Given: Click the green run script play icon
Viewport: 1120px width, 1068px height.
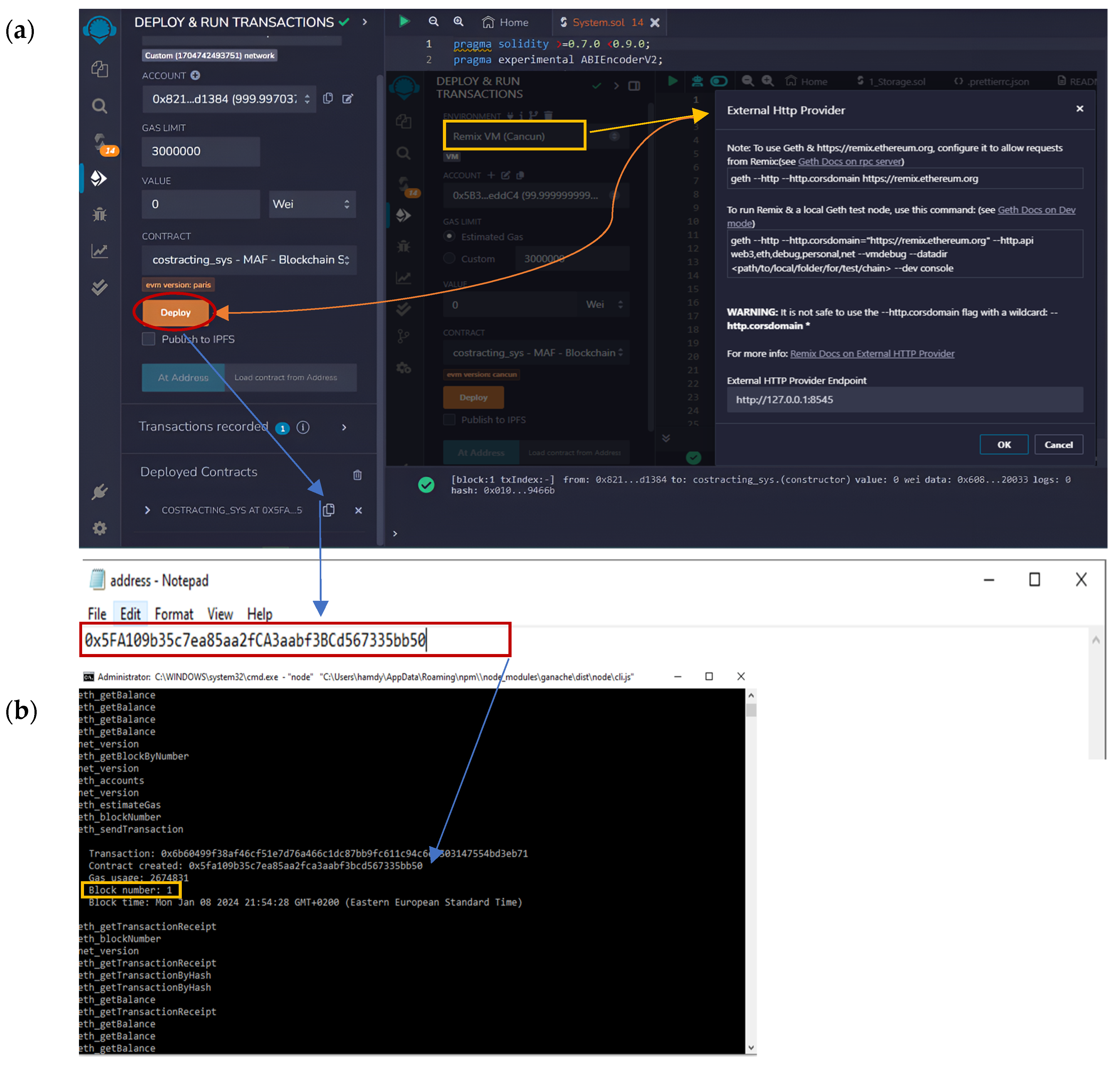Looking at the screenshot, I should coord(404,22).
